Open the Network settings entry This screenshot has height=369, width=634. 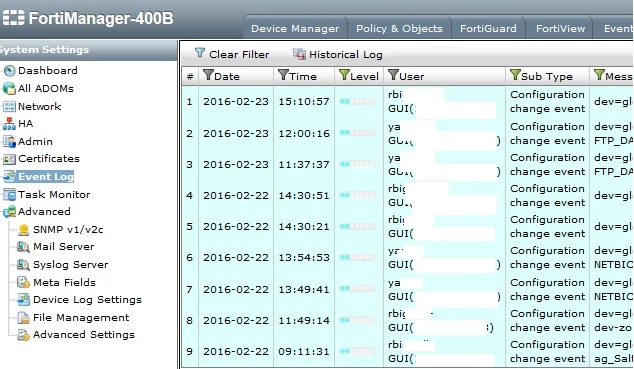(40, 107)
